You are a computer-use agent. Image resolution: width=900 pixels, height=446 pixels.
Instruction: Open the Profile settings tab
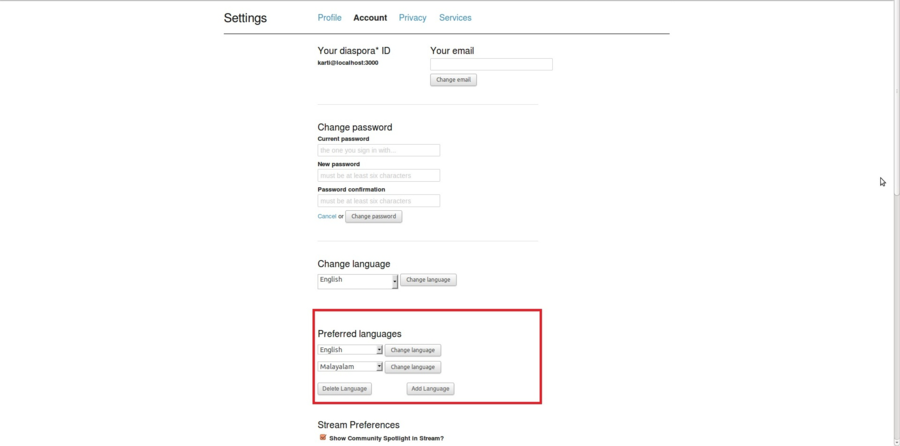click(329, 18)
